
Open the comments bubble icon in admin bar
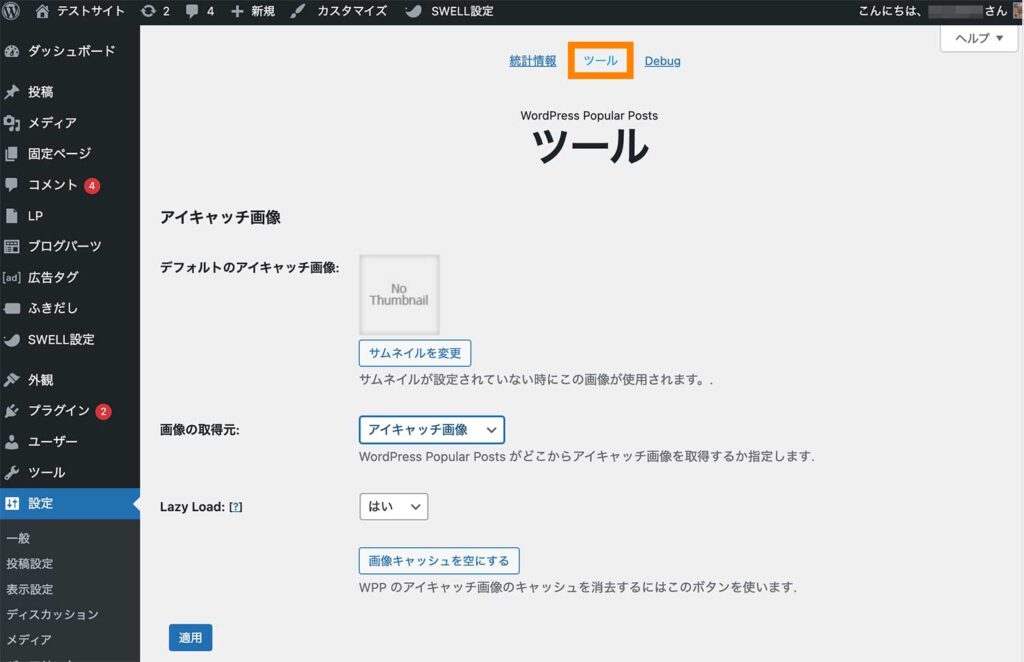(193, 11)
